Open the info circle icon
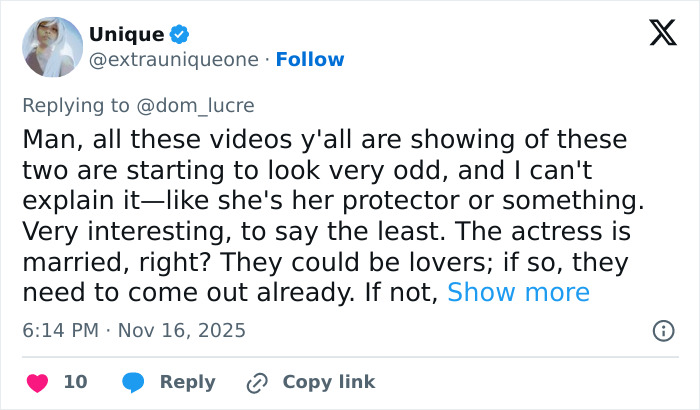 click(662, 330)
